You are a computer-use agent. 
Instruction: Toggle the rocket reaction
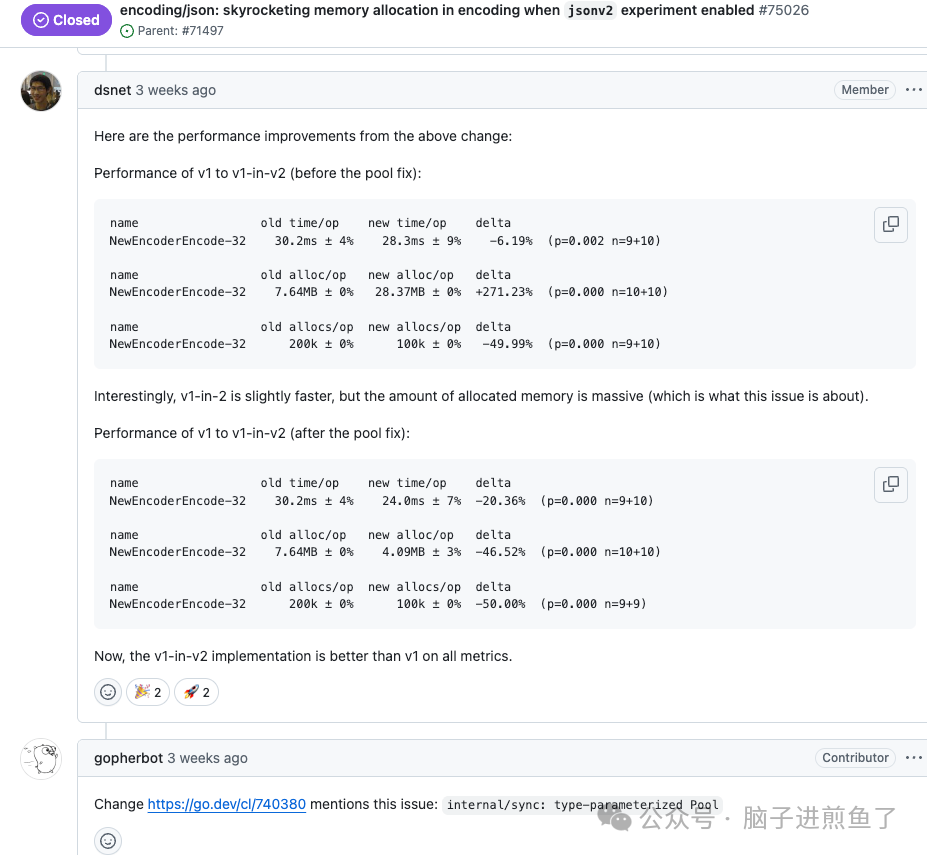coord(196,692)
